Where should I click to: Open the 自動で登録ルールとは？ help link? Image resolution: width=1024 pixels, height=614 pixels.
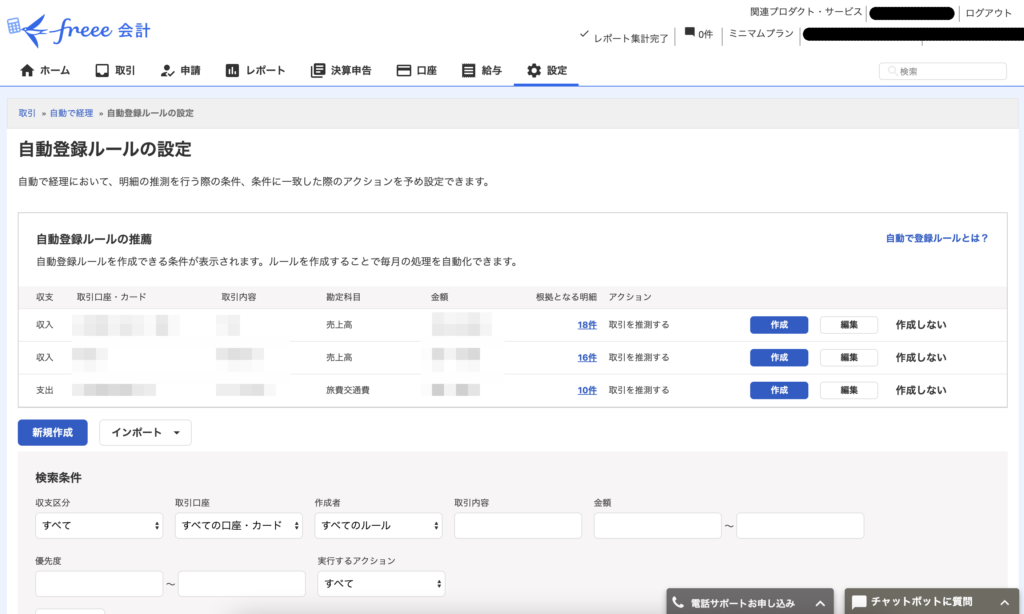click(x=936, y=239)
